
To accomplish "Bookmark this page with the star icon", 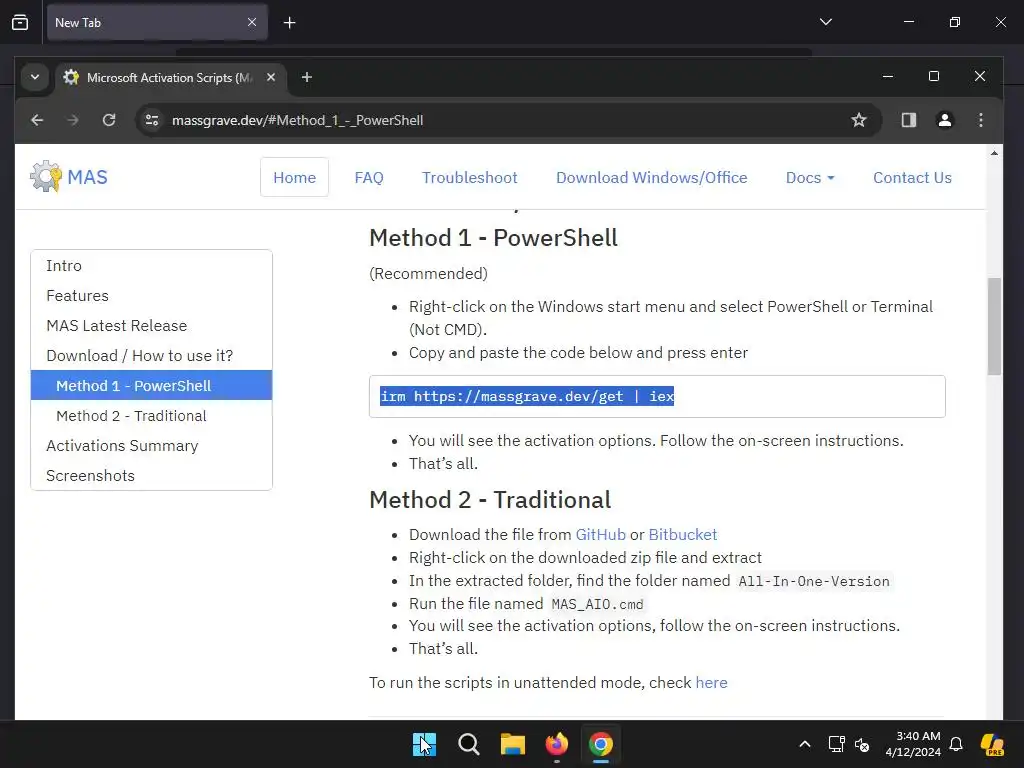I will (x=859, y=120).
